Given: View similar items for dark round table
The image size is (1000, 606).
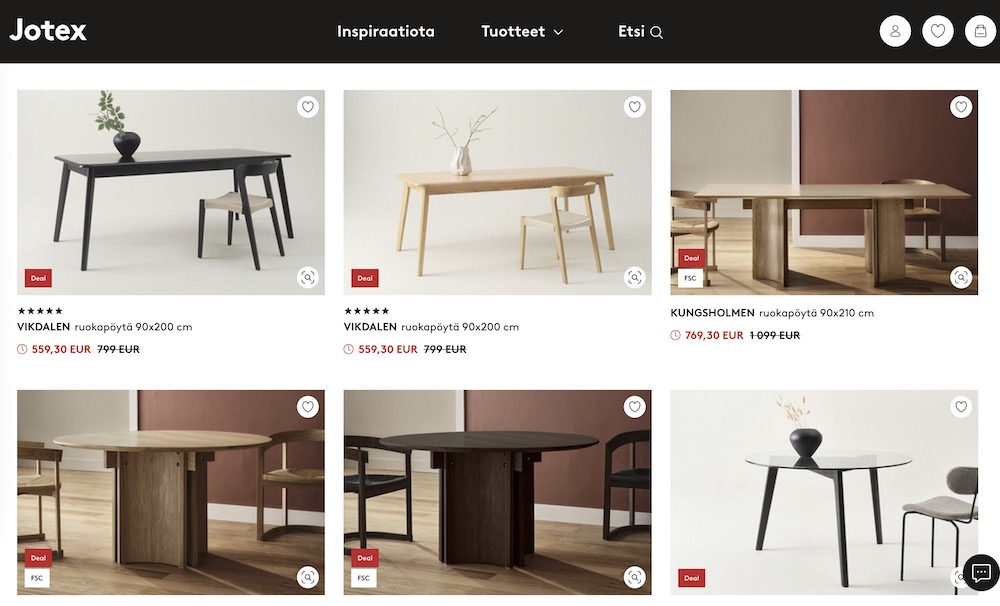Looking at the screenshot, I should 634,577.
